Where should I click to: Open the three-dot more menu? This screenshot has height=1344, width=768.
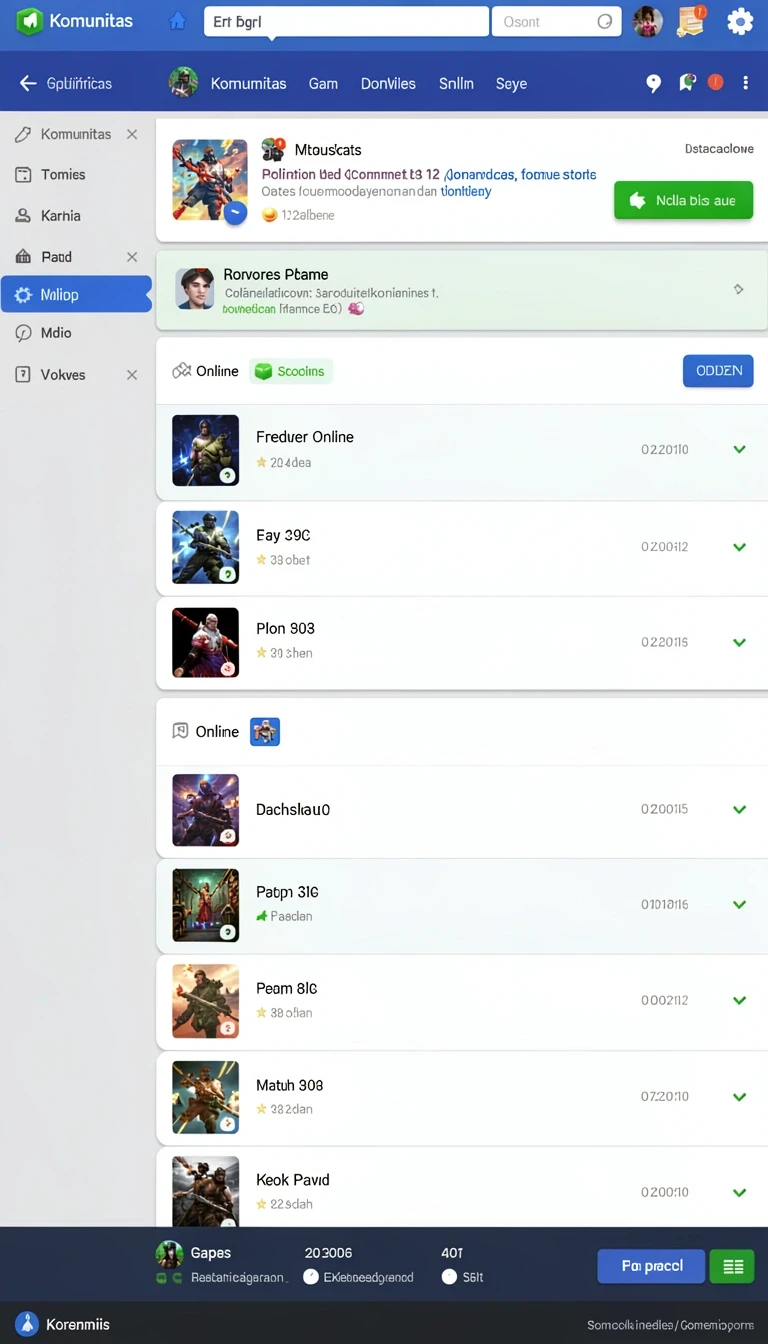746,83
